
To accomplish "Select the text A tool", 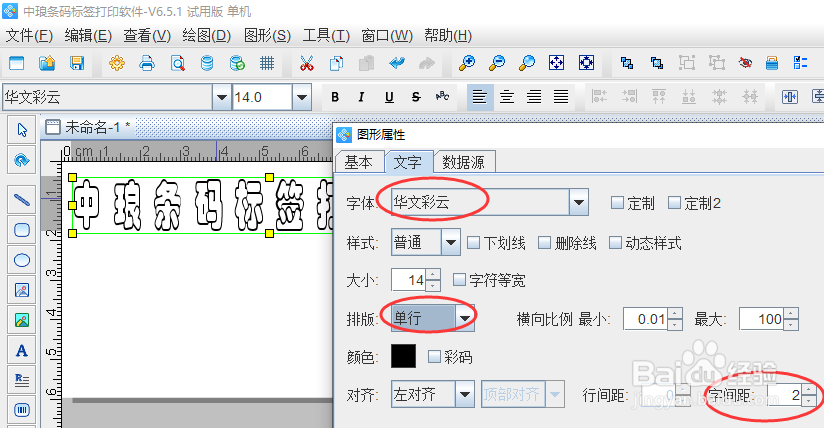I will 22,350.
